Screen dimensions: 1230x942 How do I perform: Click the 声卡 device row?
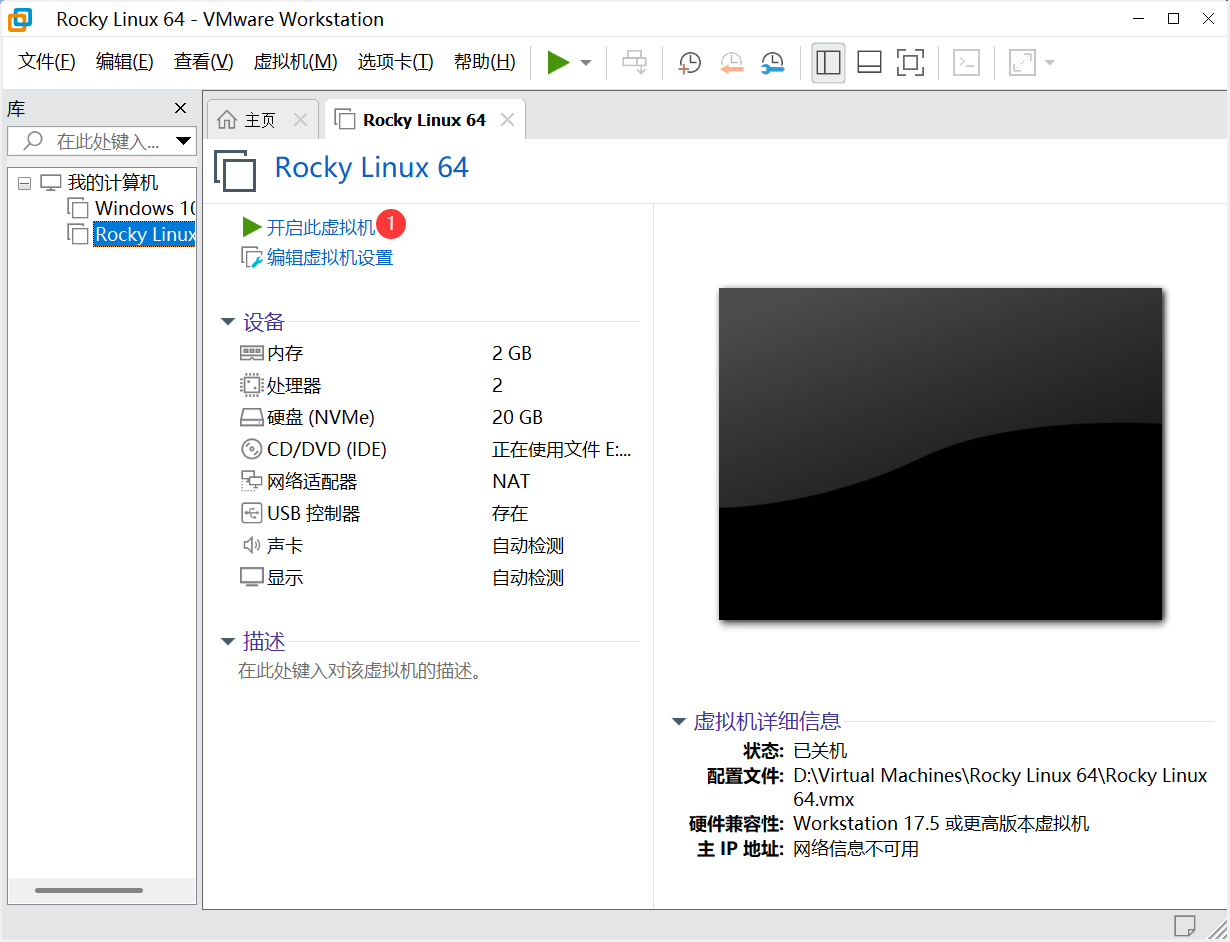tap(438, 545)
